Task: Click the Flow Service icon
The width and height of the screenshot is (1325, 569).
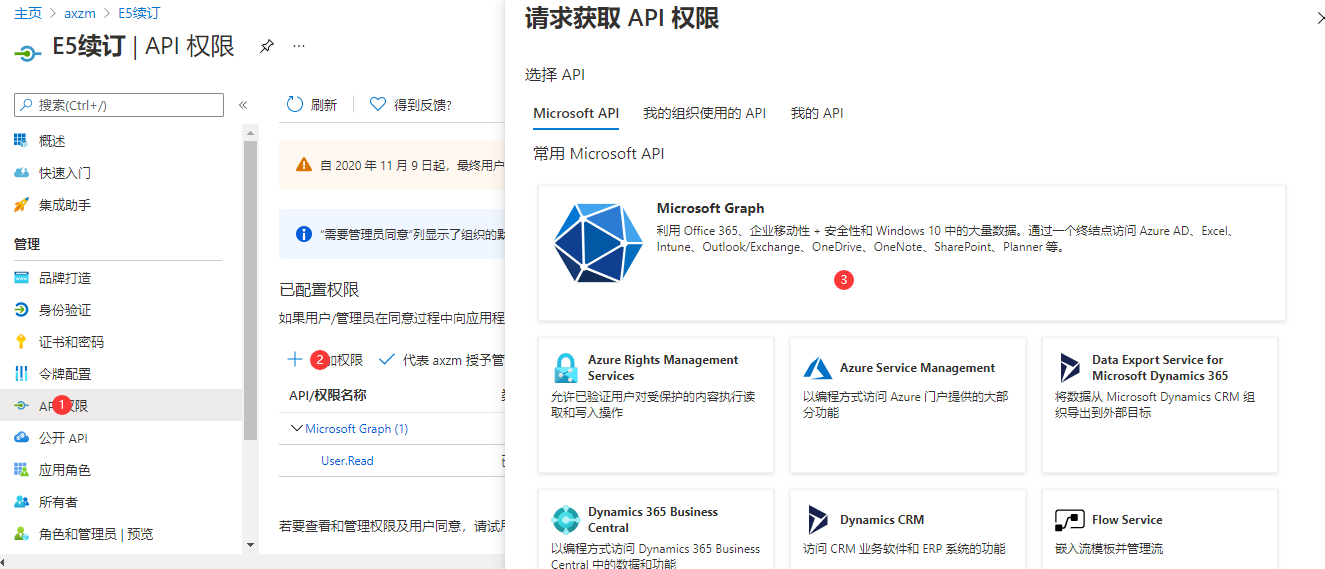Action: tap(1070, 520)
